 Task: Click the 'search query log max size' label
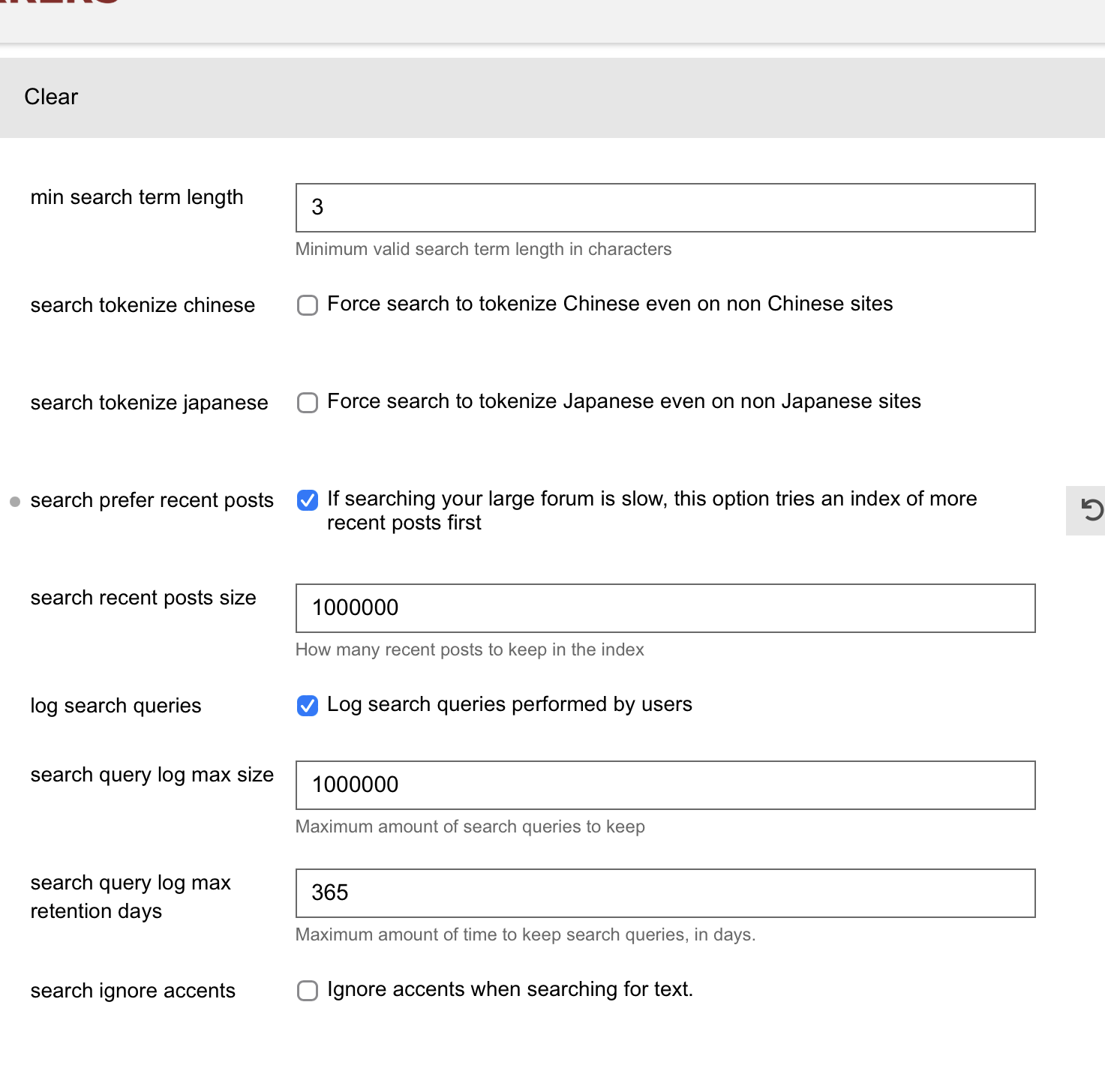(152, 775)
